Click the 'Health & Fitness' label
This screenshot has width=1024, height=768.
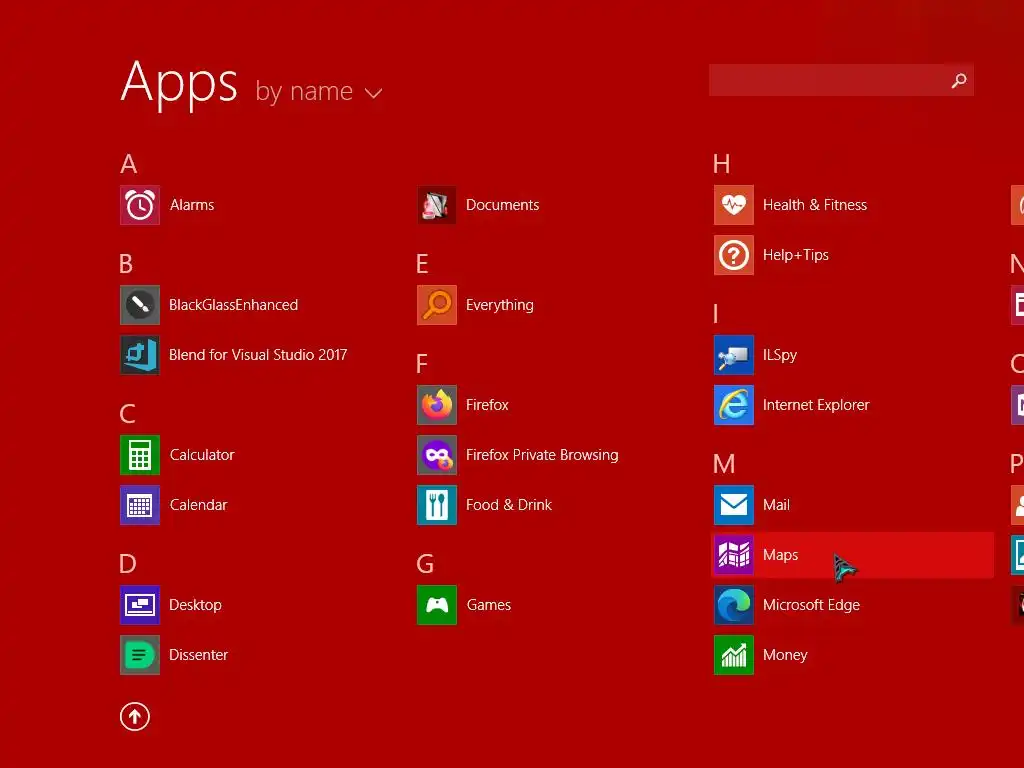tap(815, 205)
